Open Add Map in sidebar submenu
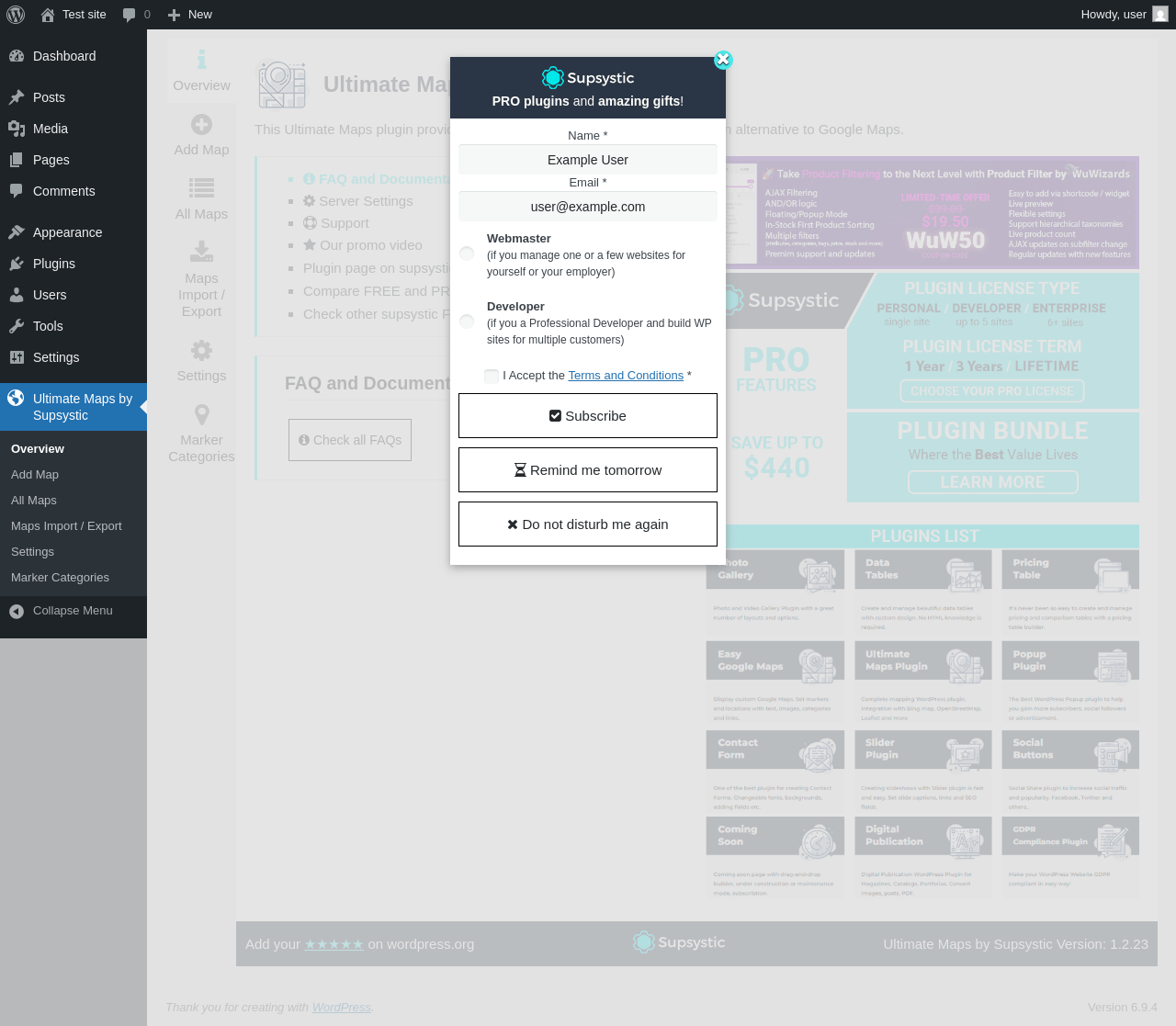This screenshot has height=1026, width=1176. pos(35,475)
